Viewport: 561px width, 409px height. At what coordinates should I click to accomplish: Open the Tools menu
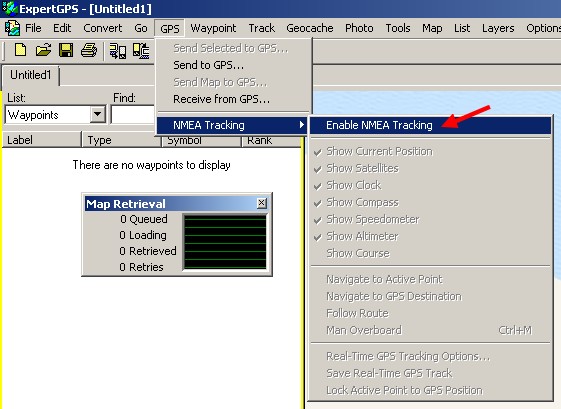click(398, 28)
